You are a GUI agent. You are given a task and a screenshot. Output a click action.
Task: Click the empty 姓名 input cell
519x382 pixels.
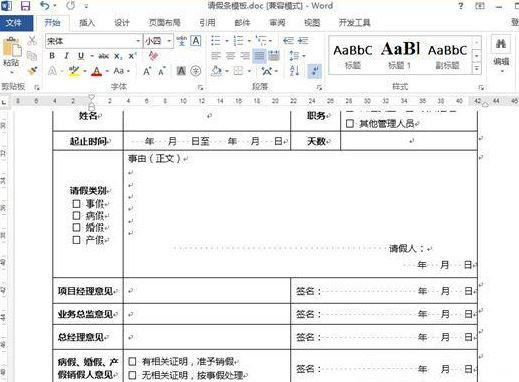[207, 120]
